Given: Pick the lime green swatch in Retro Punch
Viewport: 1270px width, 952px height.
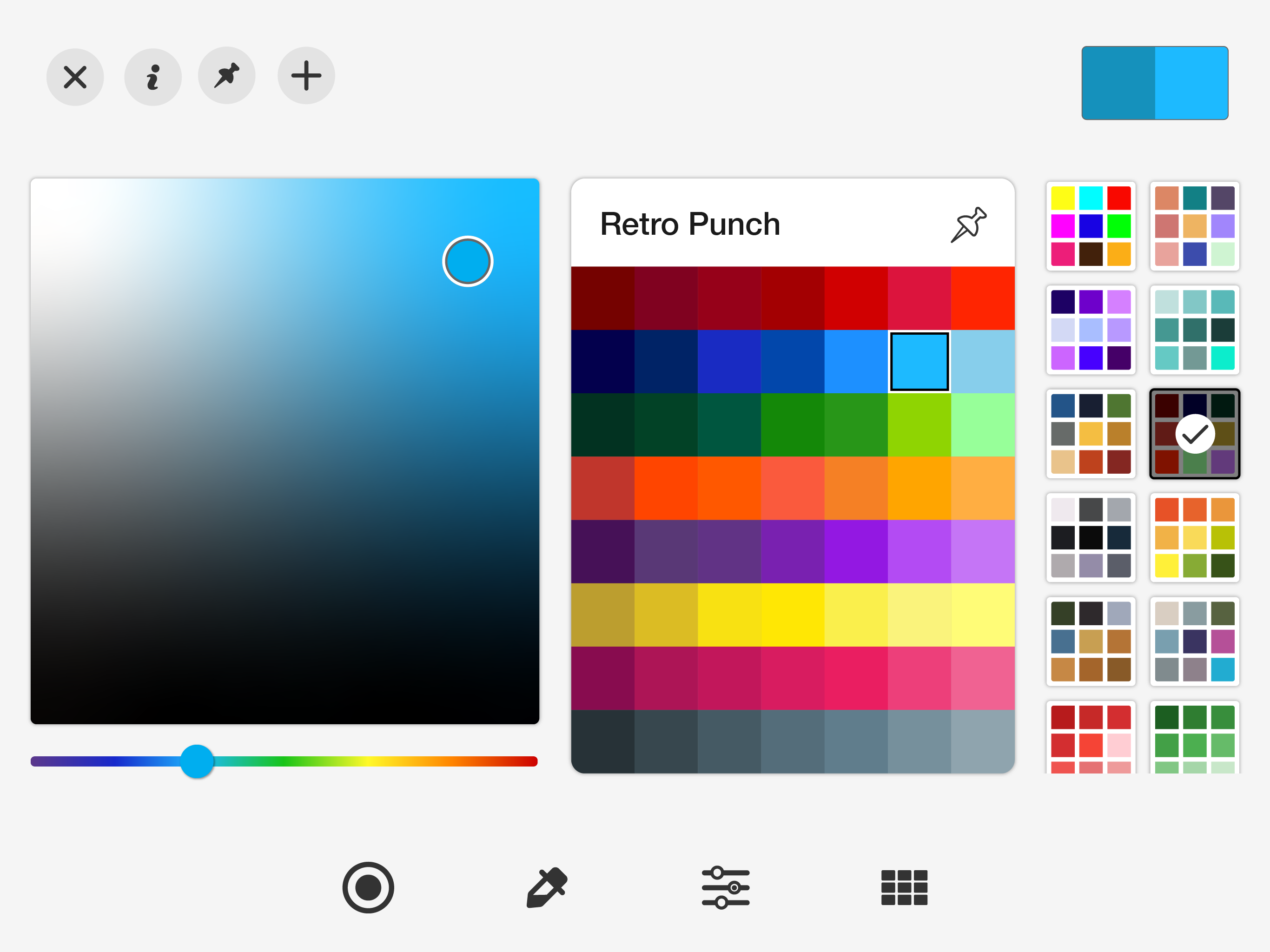Looking at the screenshot, I should pyautogui.click(x=919, y=425).
